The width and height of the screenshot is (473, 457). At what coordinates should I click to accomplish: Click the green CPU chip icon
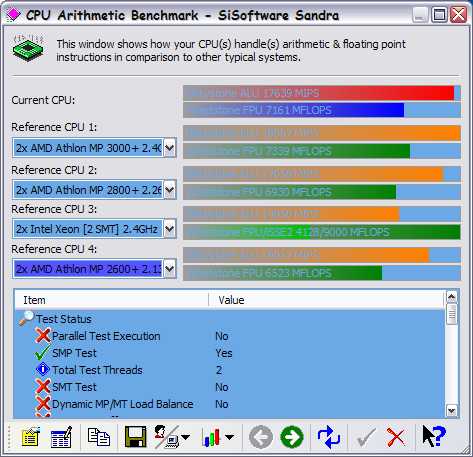point(28,48)
